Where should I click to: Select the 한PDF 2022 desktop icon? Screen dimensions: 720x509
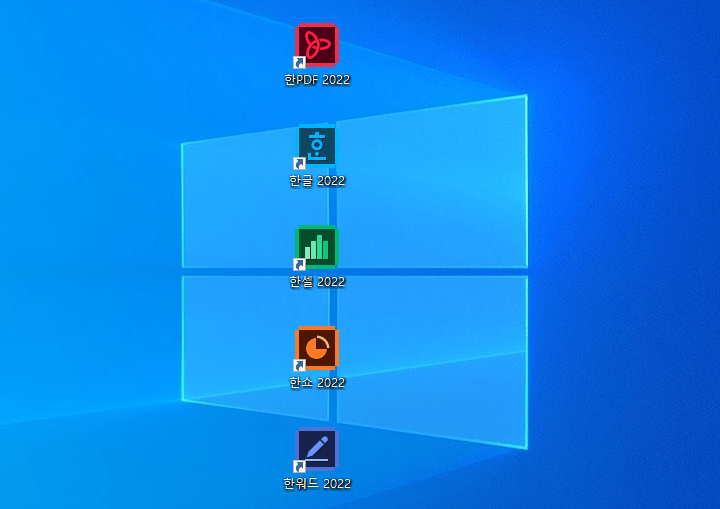click(x=317, y=45)
